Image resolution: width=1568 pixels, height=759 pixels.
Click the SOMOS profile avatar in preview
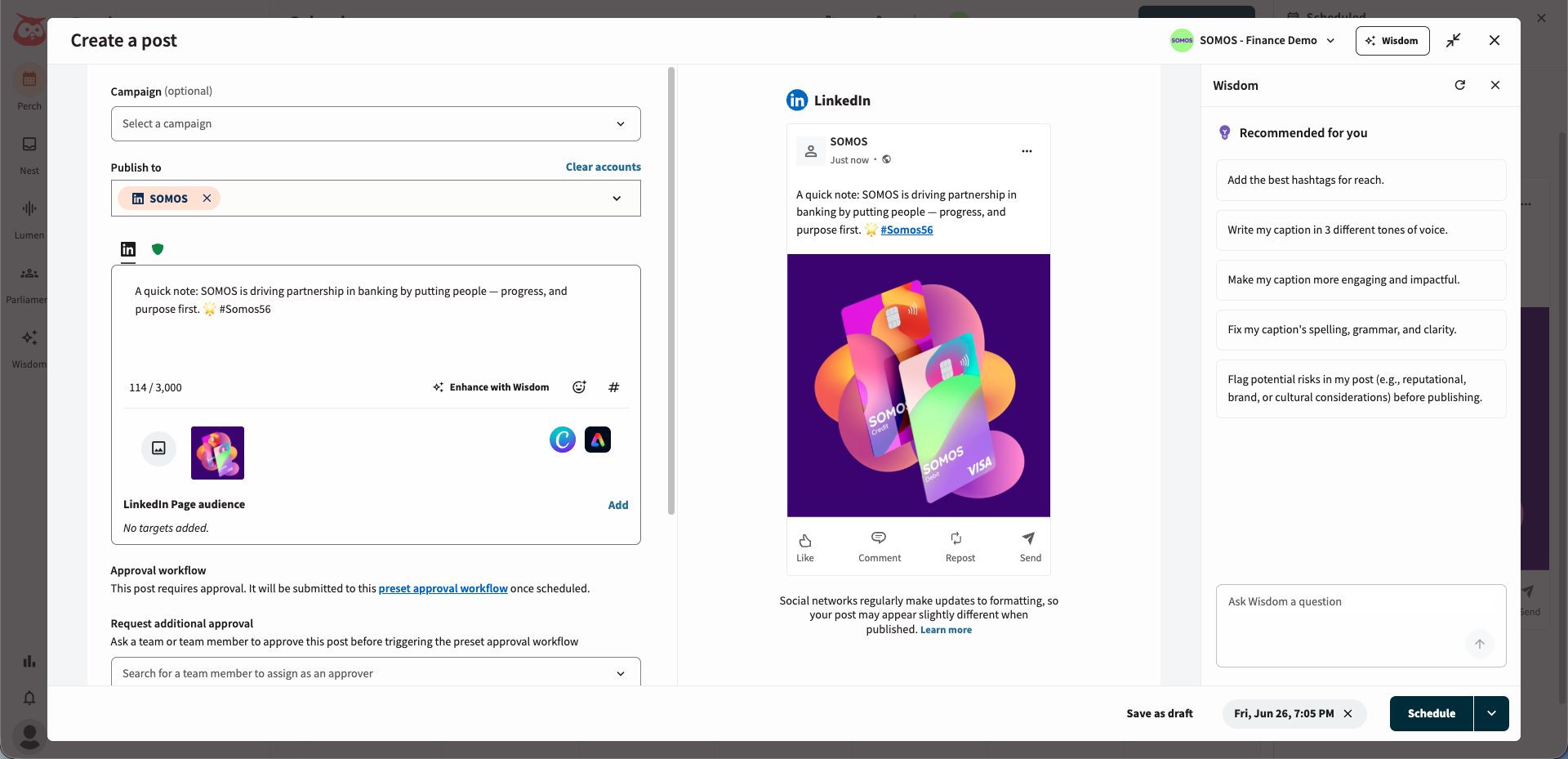coord(810,151)
